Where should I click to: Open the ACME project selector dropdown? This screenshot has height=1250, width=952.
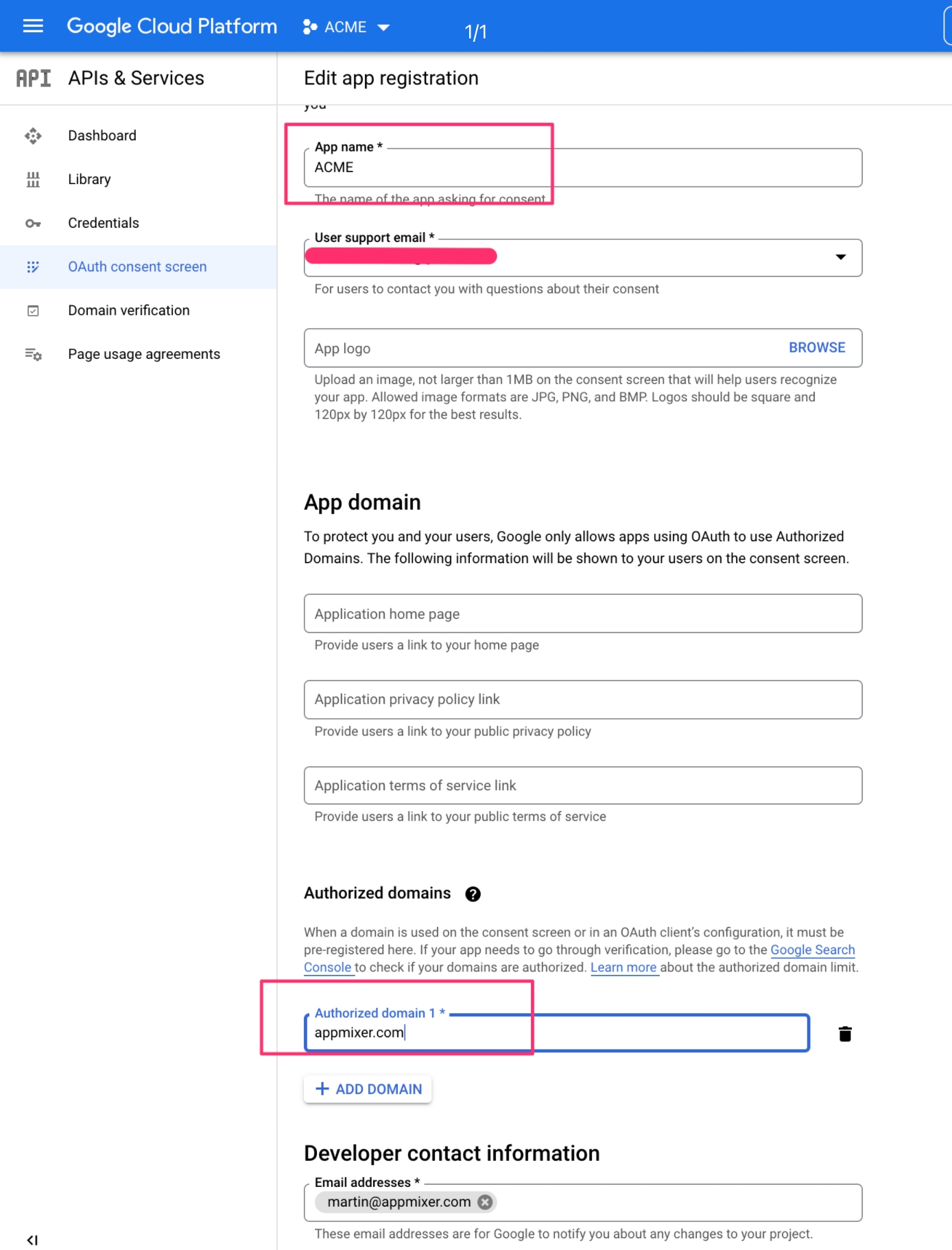[346, 27]
